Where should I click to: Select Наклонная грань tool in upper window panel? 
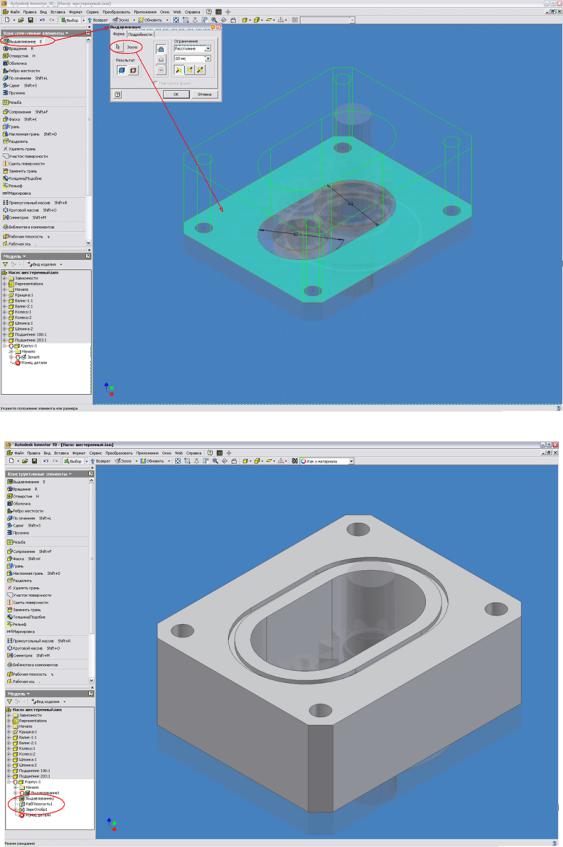pyautogui.click(x=30, y=133)
